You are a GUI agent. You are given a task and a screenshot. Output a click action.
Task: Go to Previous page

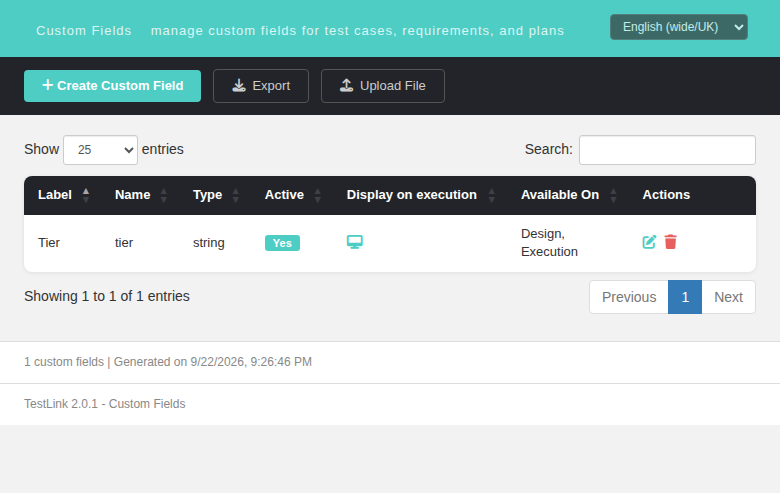(629, 297)
